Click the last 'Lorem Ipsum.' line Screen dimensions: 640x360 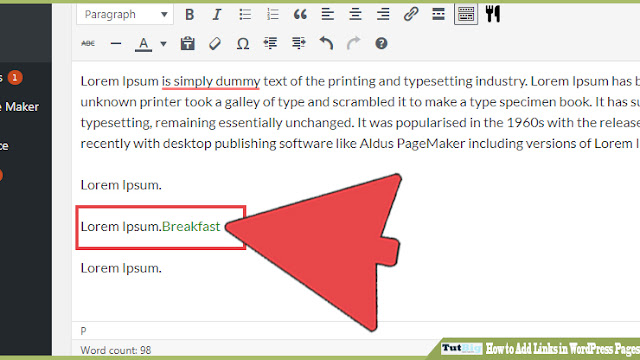click(121, 268)
